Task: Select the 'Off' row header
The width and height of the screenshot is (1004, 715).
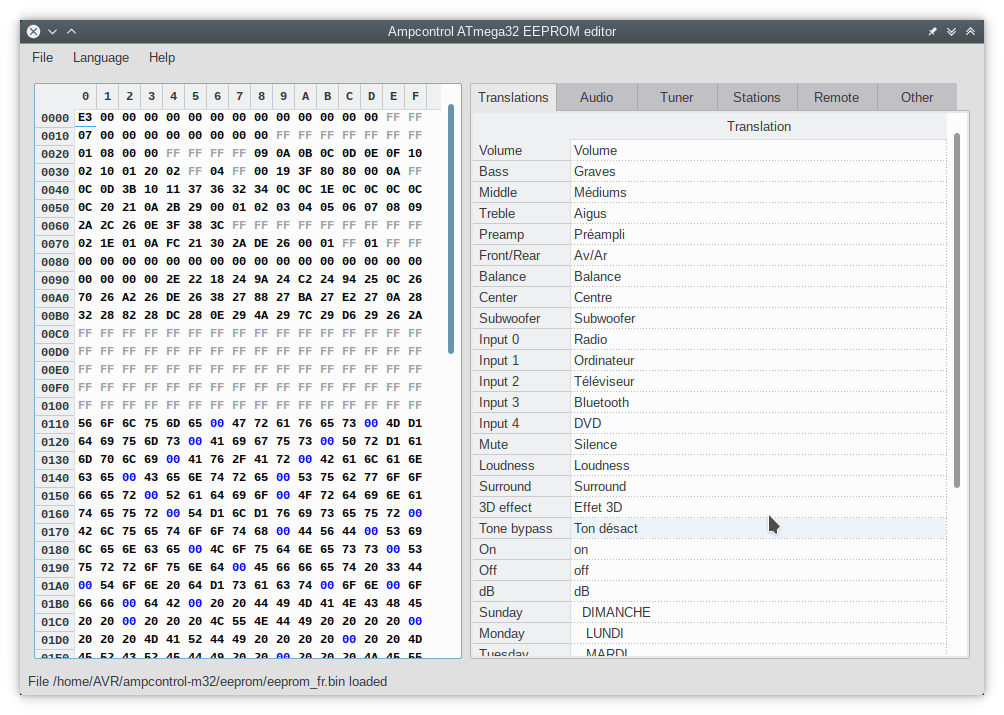Action: point(521,570)
